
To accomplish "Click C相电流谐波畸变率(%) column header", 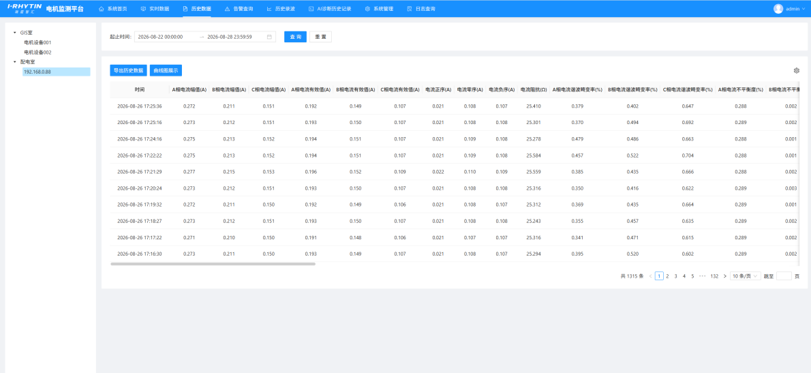I will (x=688, y=89).
